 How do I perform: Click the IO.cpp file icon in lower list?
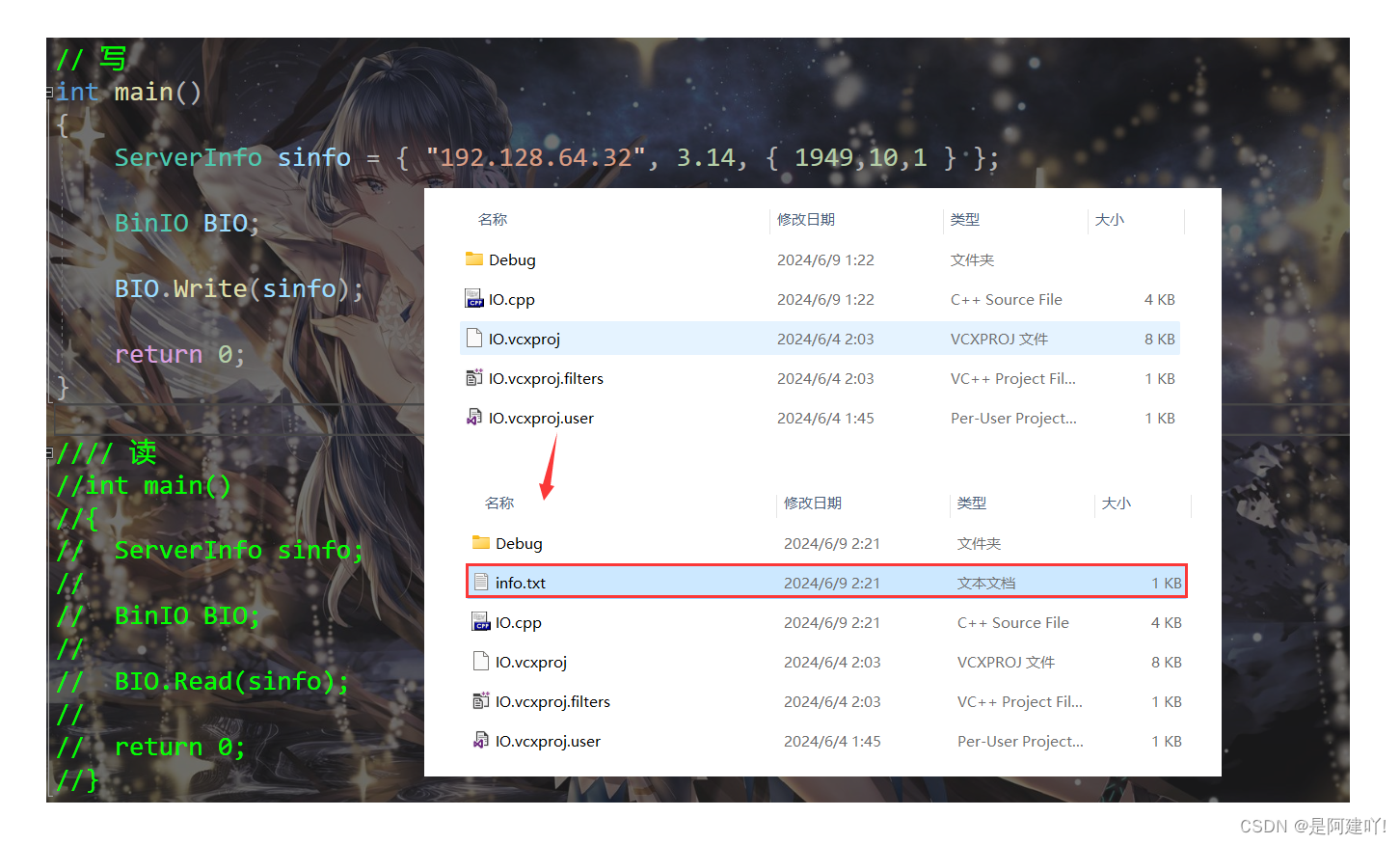(x=480, y=622)
